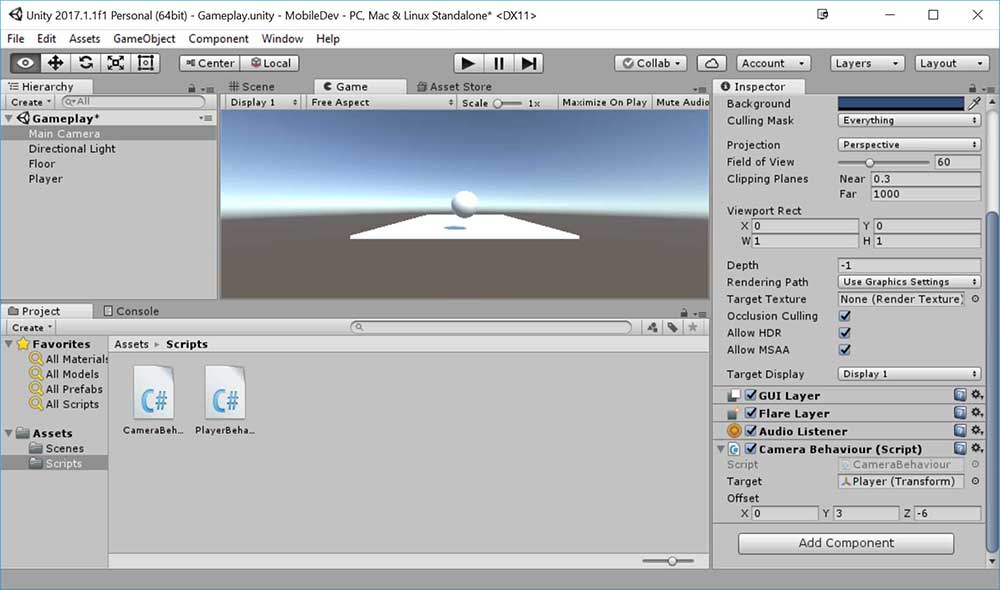The height and width of the screenshot is (590, 1000).
Task: Pick background color with eyedropper
Action: click(974, 103)
